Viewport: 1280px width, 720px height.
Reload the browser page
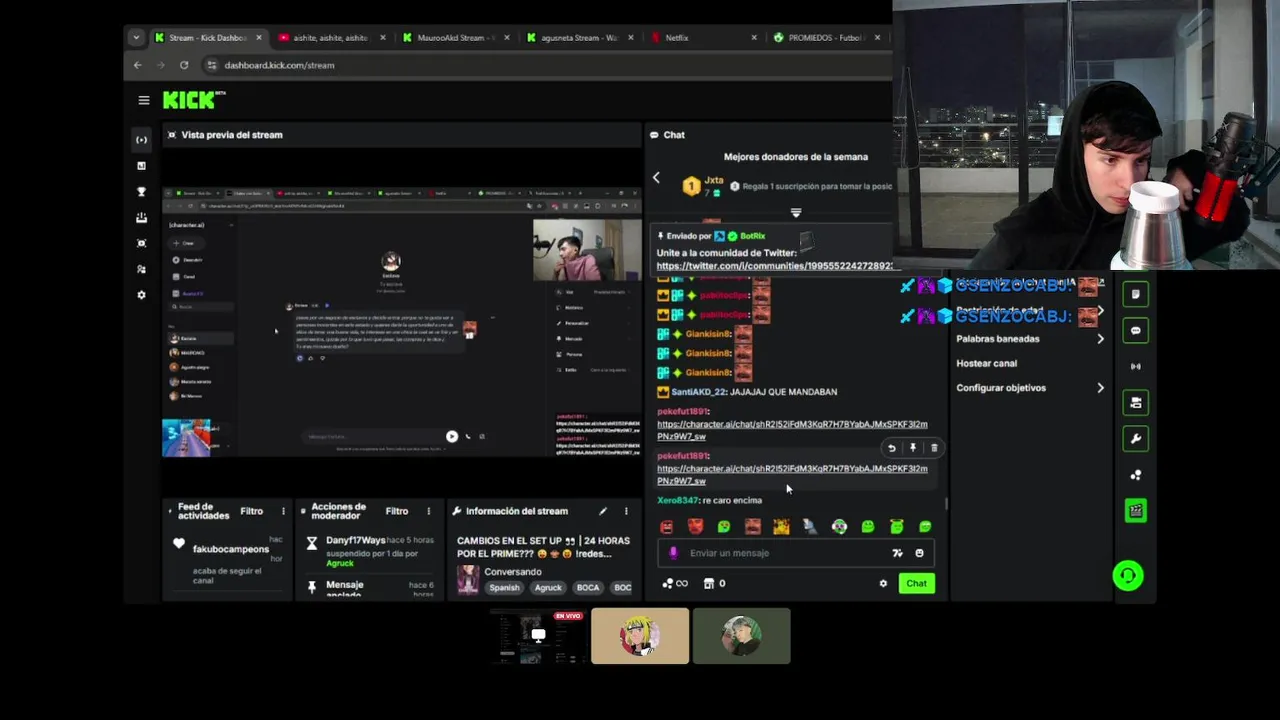pos(184,65)
